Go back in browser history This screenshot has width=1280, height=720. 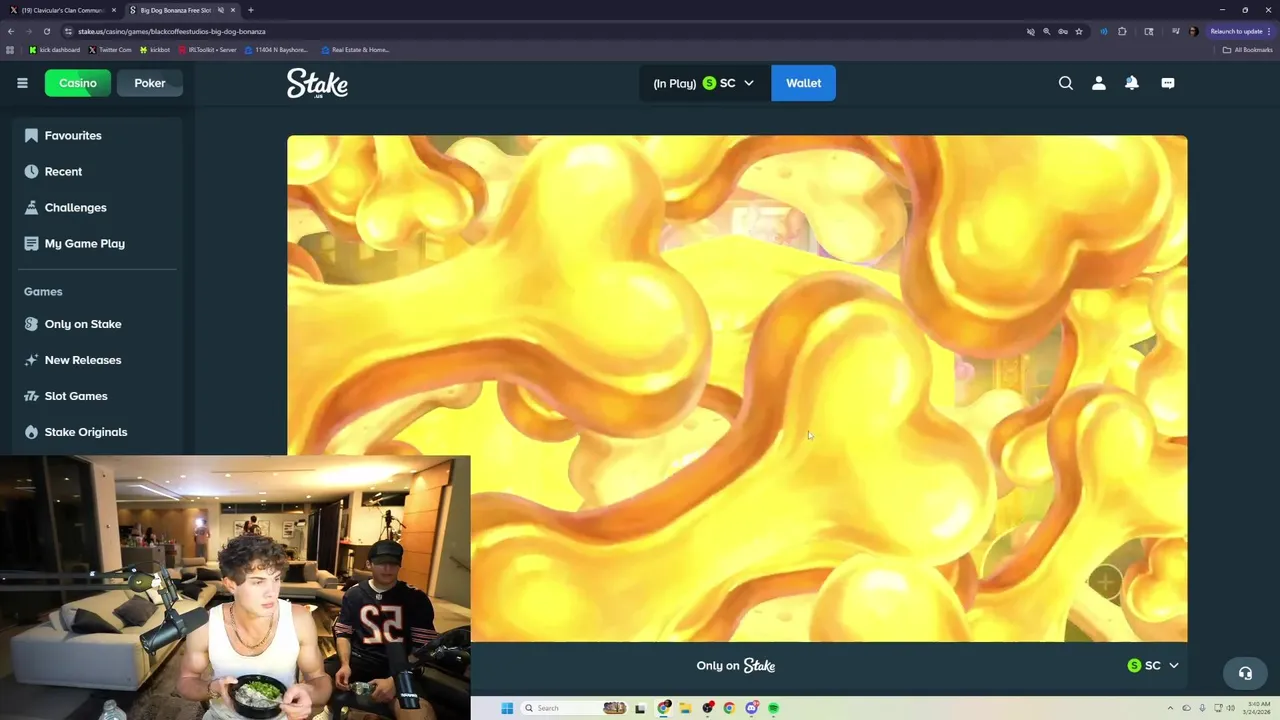11,31
